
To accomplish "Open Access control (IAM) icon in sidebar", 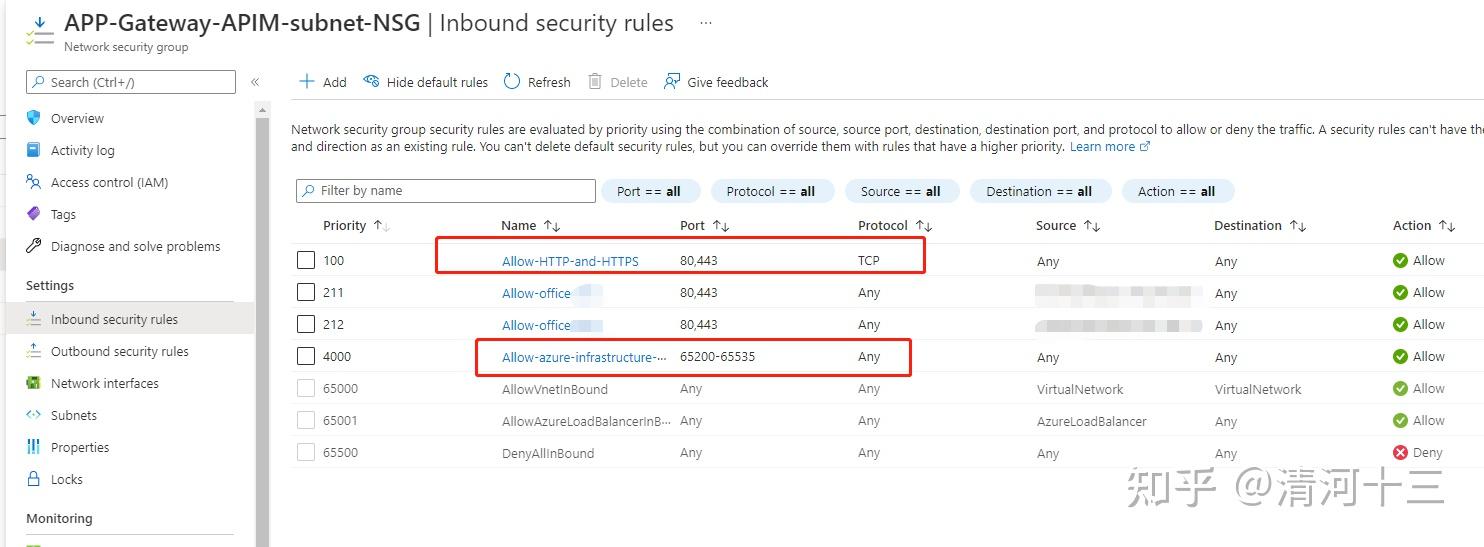I will pyautogui.click(x=34, y=182).
